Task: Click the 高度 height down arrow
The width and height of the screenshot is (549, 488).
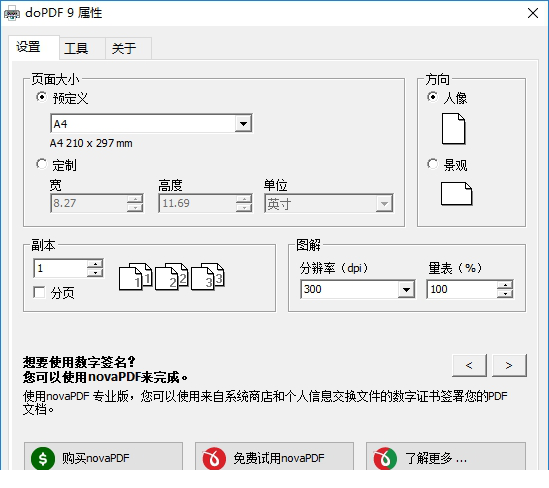Action: 244,208
